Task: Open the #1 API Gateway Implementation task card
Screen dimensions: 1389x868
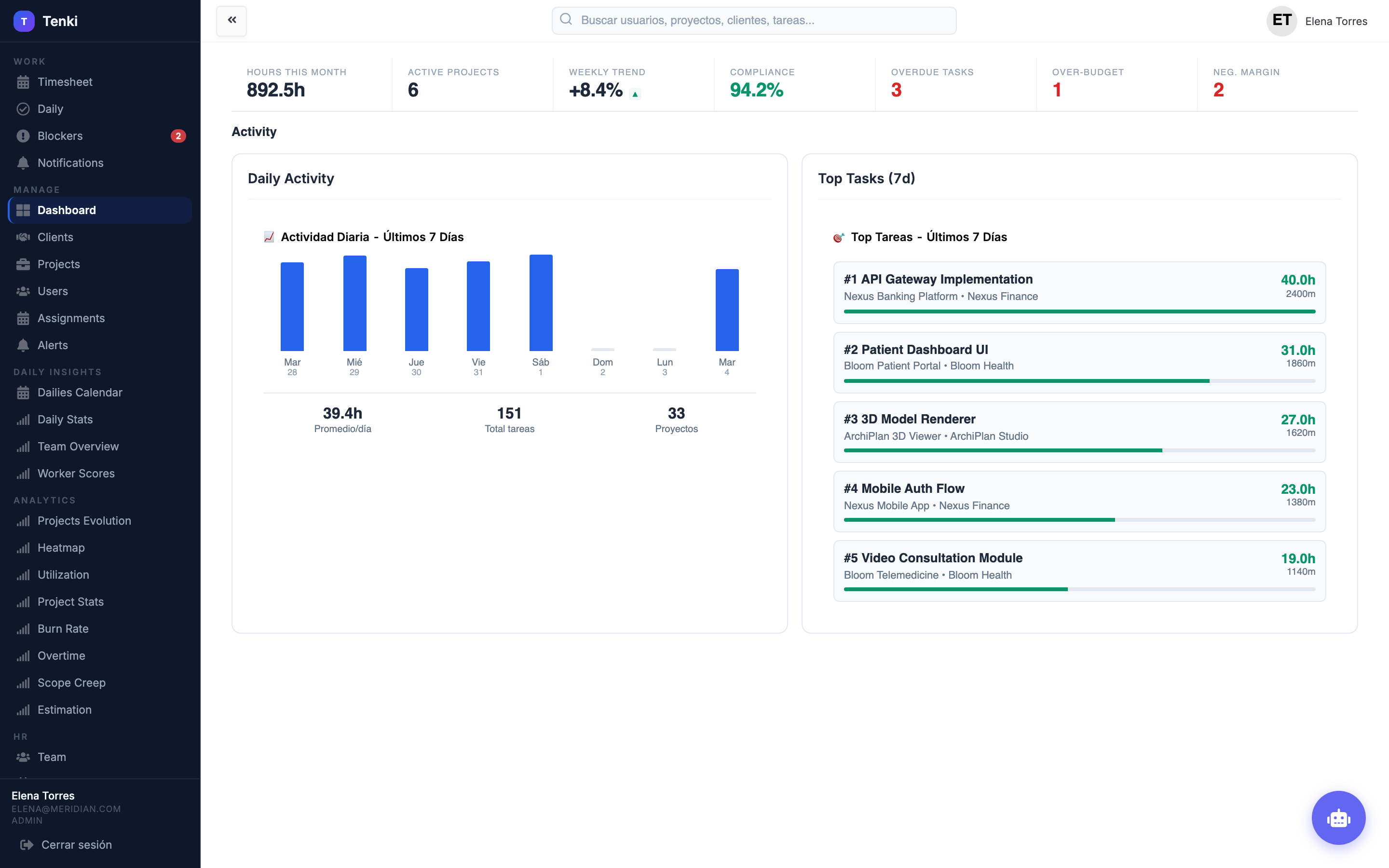Action: (1079, 293)
